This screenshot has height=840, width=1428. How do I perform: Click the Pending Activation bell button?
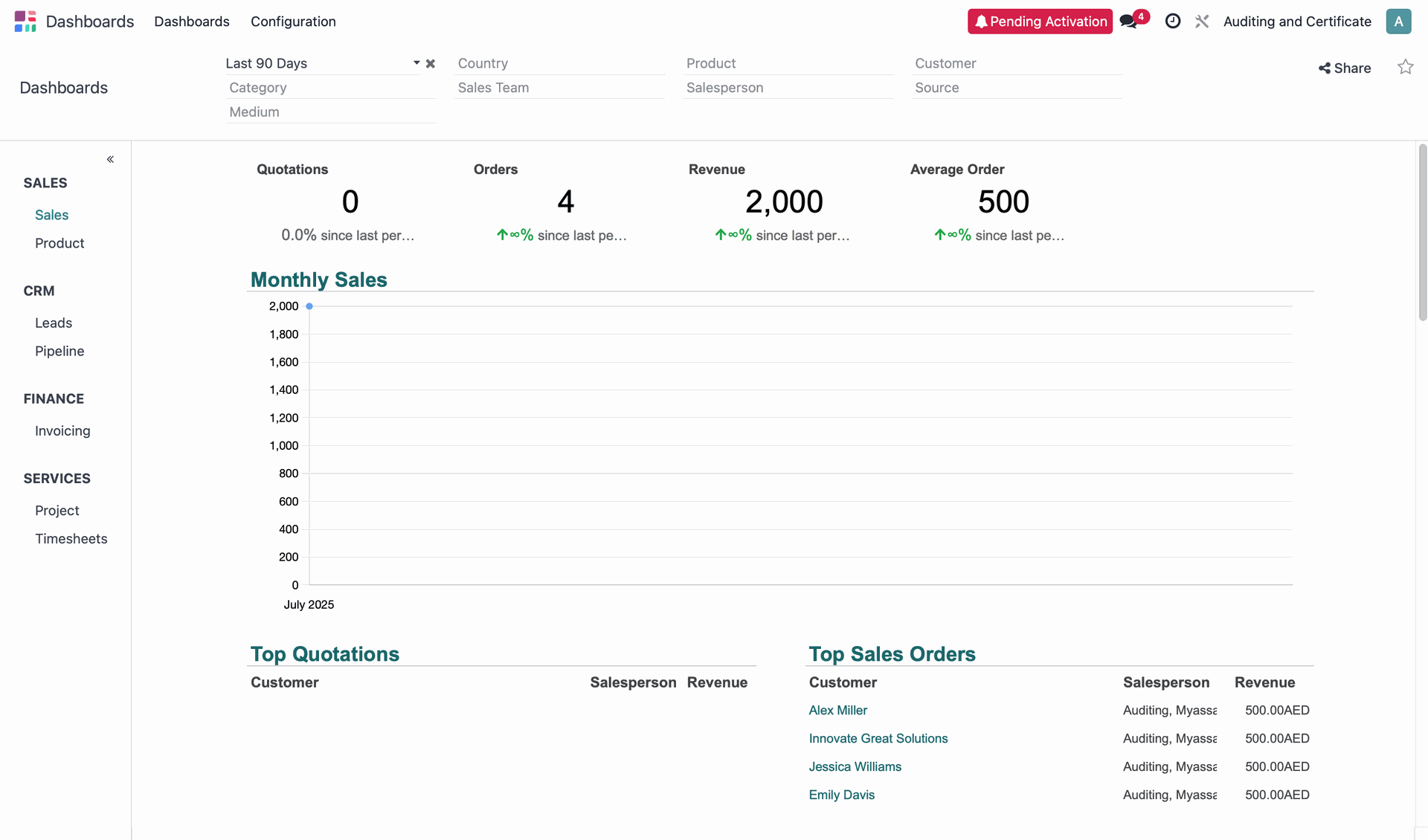tap(1039, 22)
